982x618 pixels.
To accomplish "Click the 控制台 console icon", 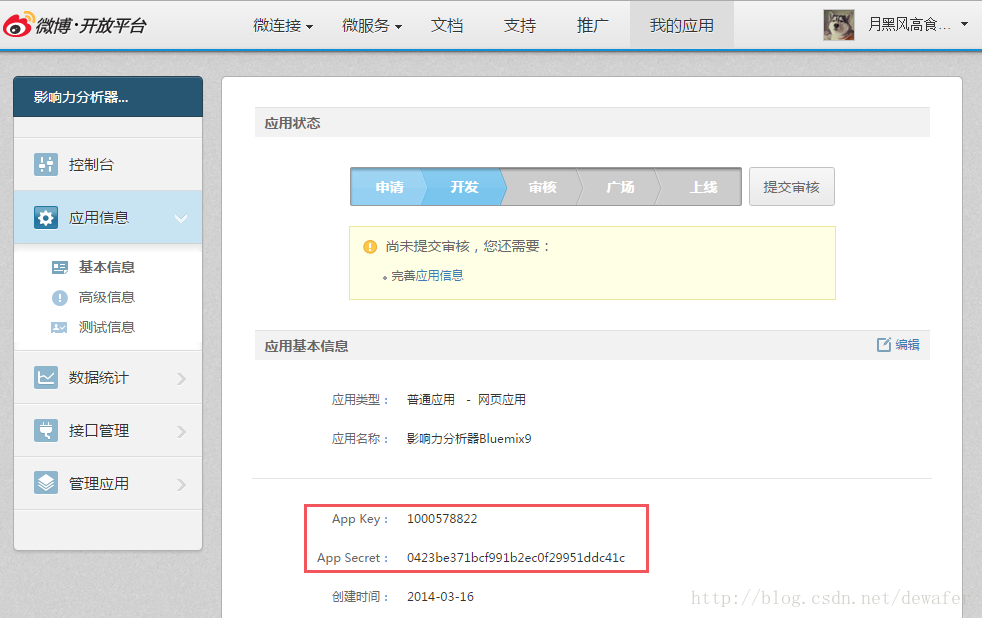I will click(x=46, y=165).
